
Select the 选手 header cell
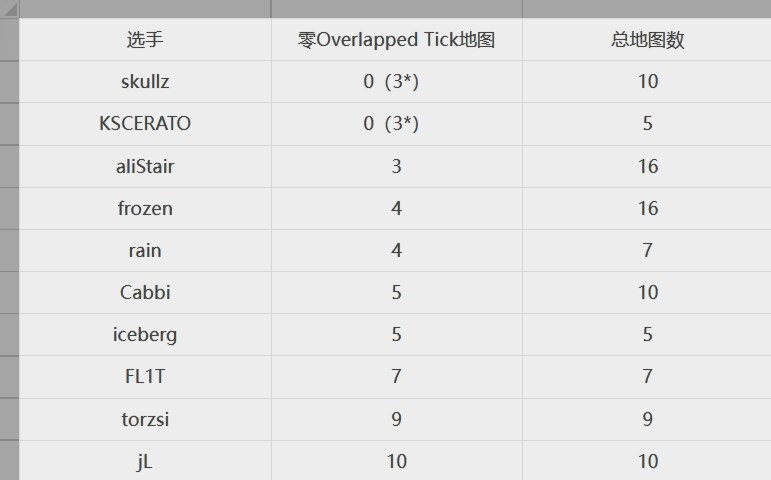click(145, 40)
